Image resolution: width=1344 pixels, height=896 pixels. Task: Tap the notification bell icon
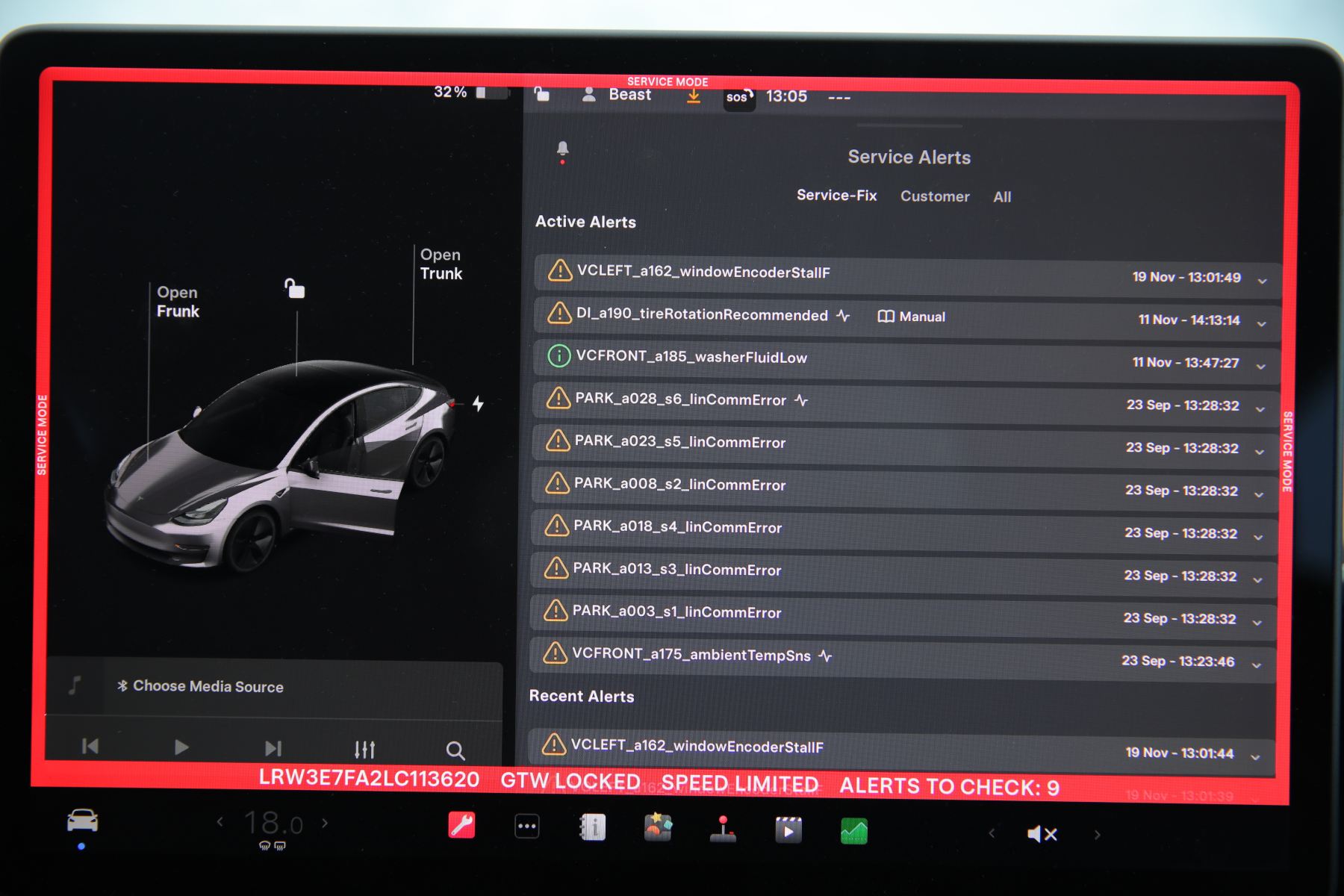pyautogui.click(x=563, y=149)
